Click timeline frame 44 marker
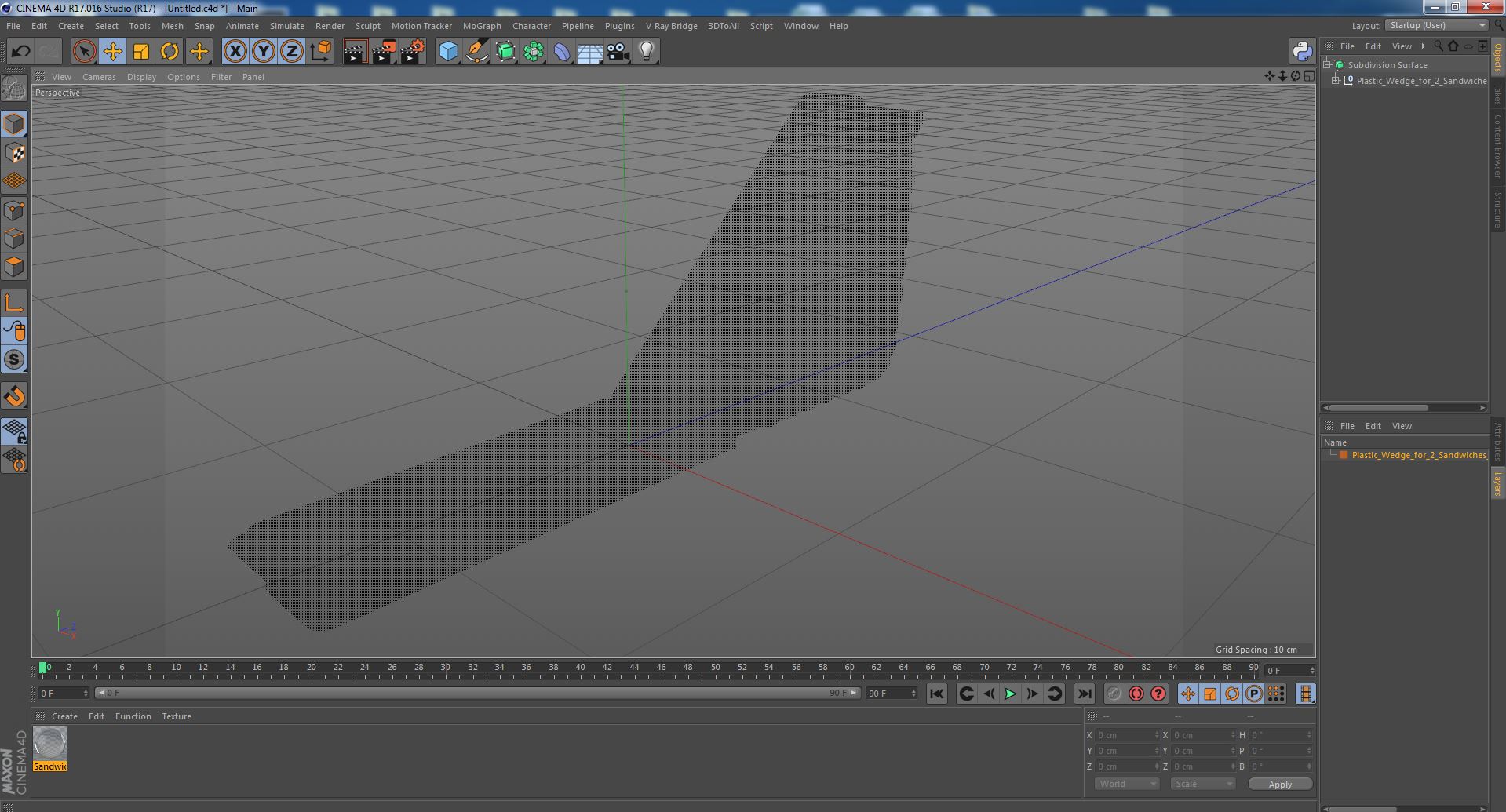 (x=634, y=668)
